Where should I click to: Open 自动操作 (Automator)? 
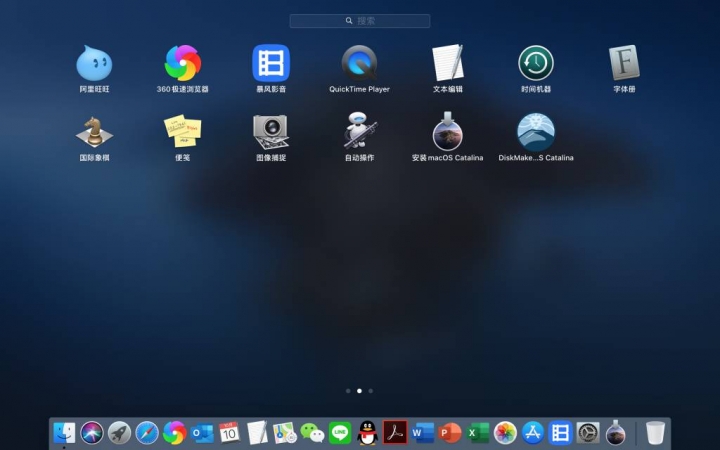click(x=359, y=130)
